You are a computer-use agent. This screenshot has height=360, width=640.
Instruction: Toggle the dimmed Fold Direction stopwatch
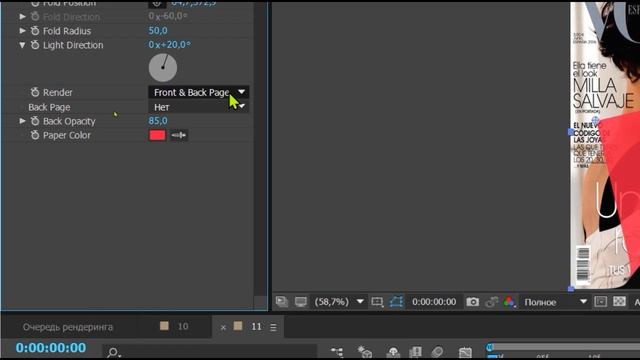tap(35, 16)
